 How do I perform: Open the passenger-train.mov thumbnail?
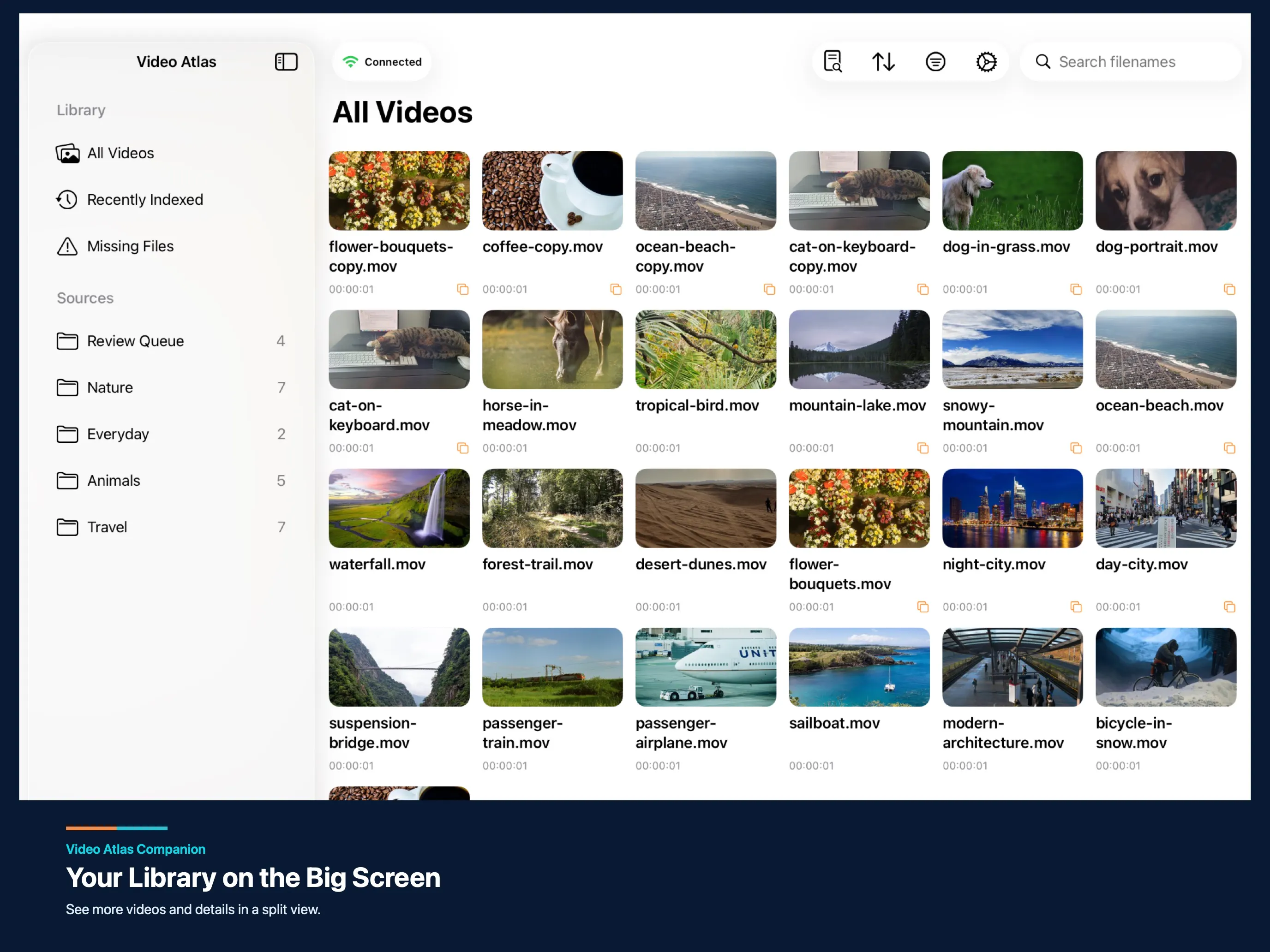click(552, 667)
